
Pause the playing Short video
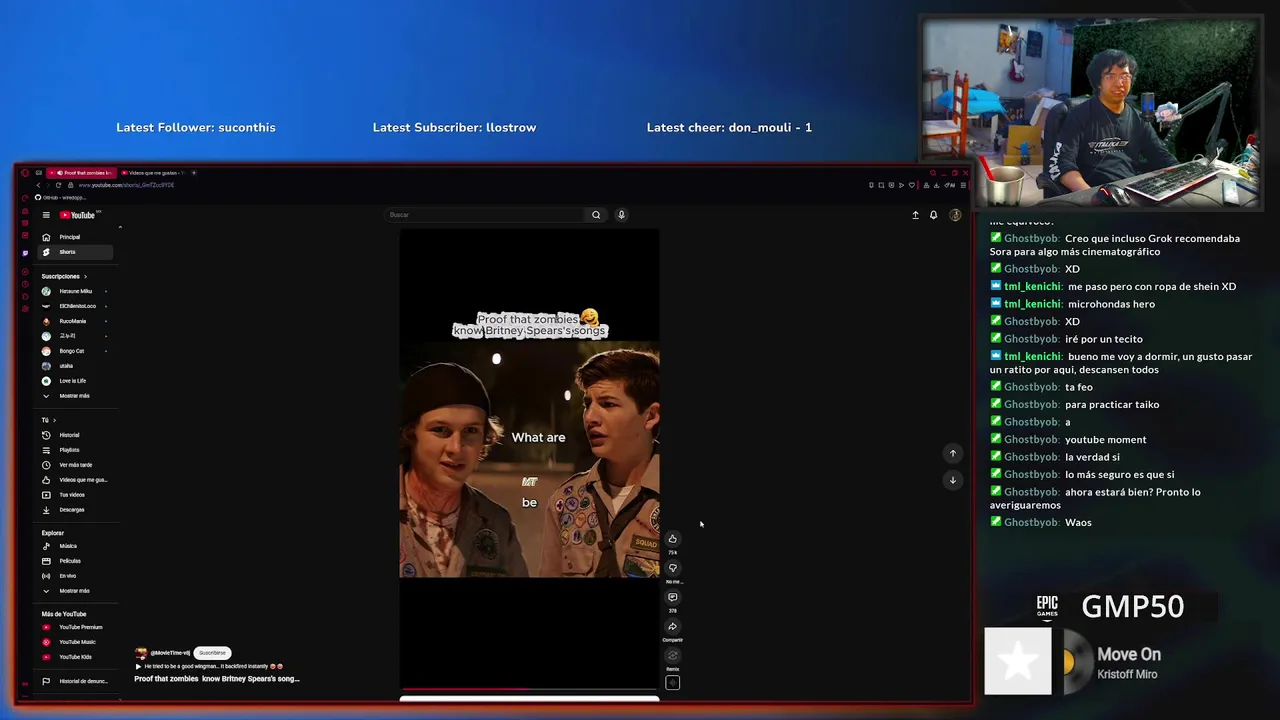(529, 460)
